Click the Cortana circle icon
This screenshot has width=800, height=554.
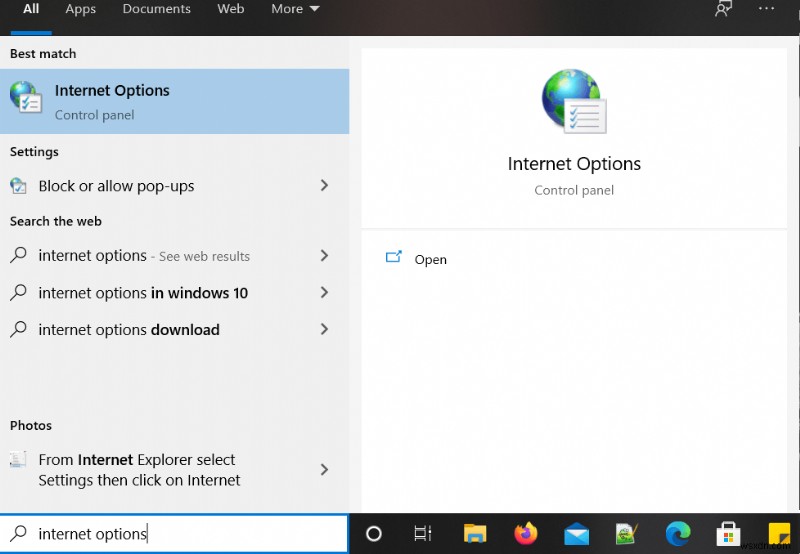(374, 534)
